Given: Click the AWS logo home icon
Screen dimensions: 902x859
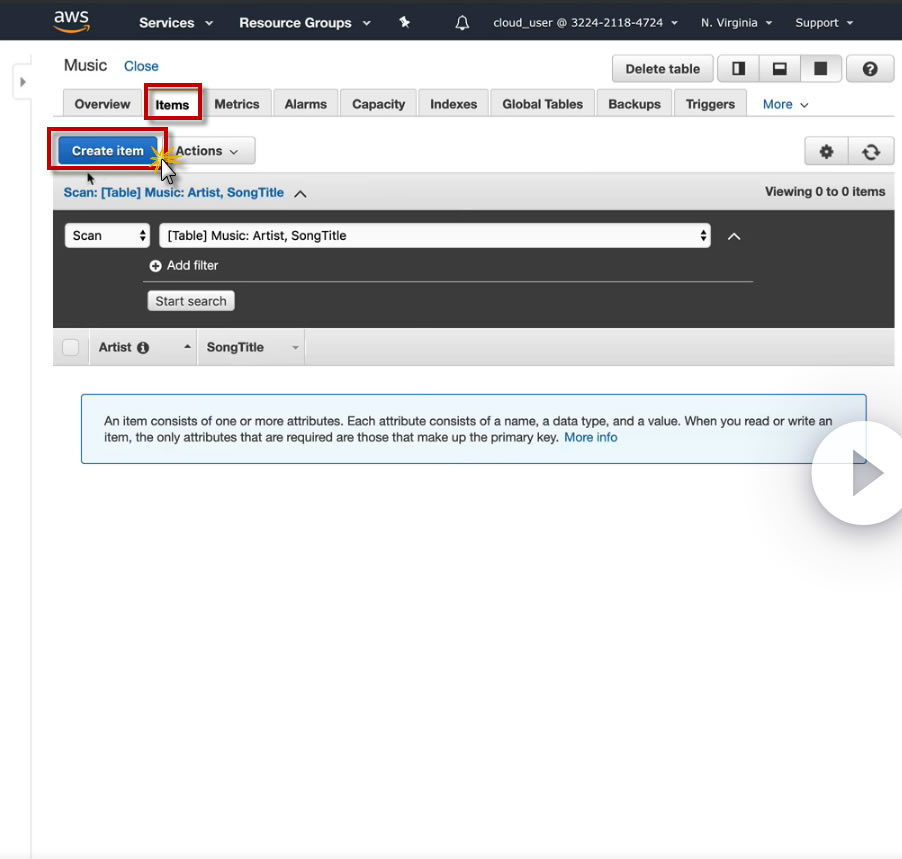Looking at the screenshot, I should click(71, 21).
